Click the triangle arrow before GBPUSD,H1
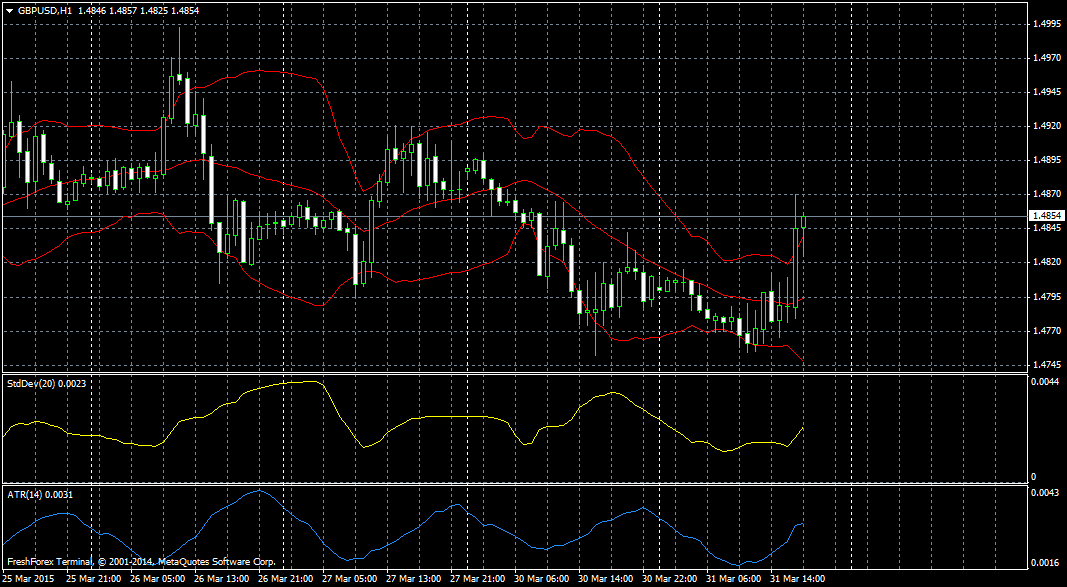Screen dimensions: 1067x587 coord(9,9)
